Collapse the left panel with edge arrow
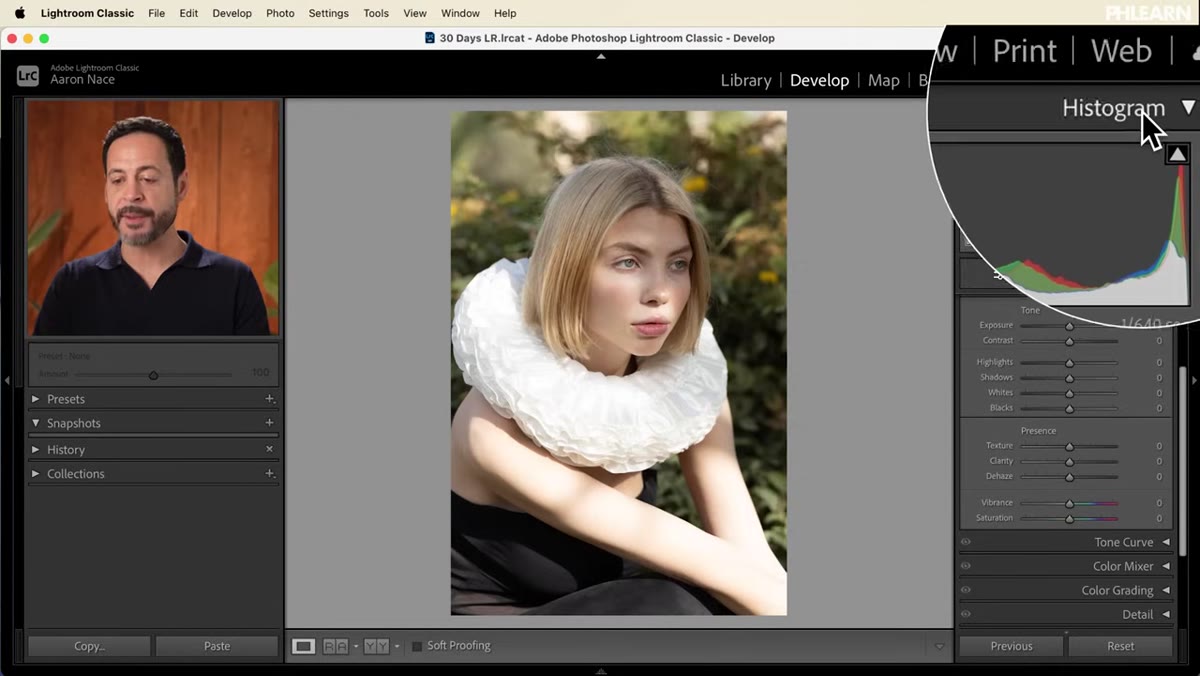 click(7, 380)
